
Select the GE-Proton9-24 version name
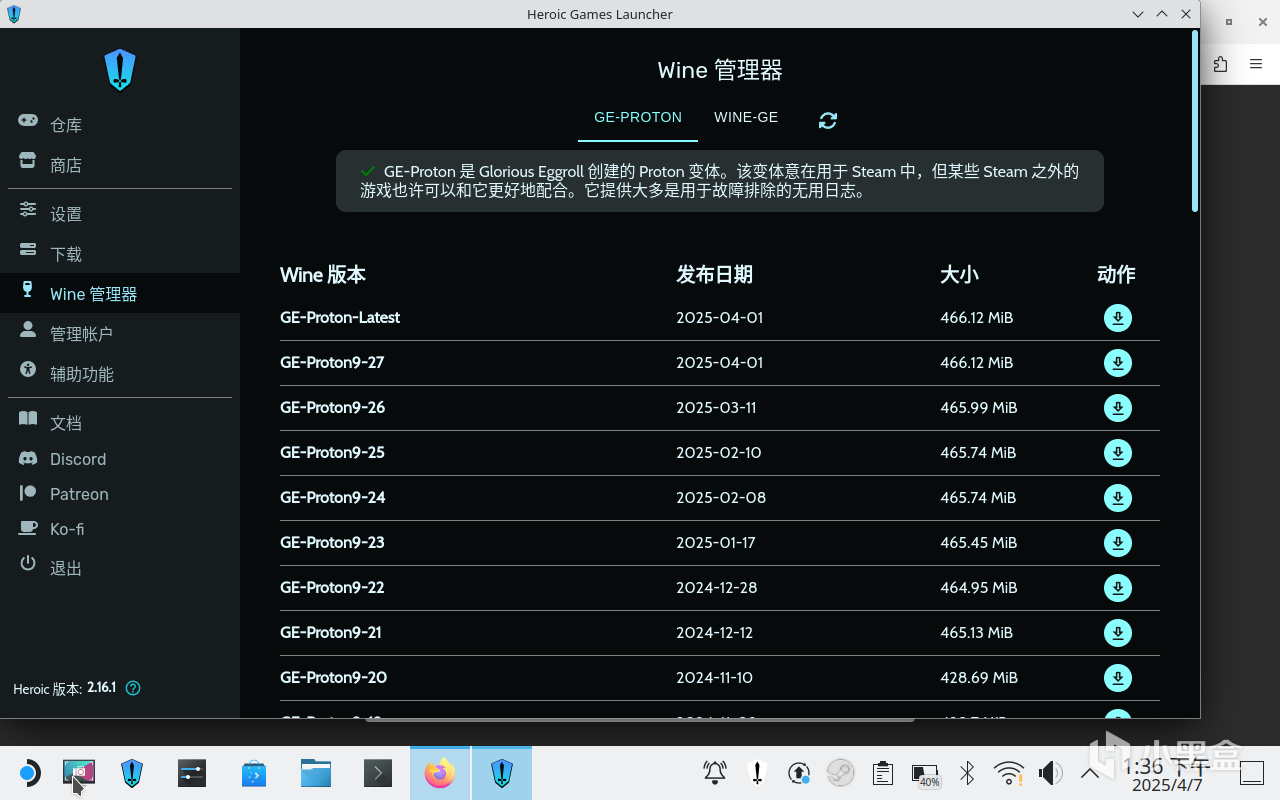point(333,498)
